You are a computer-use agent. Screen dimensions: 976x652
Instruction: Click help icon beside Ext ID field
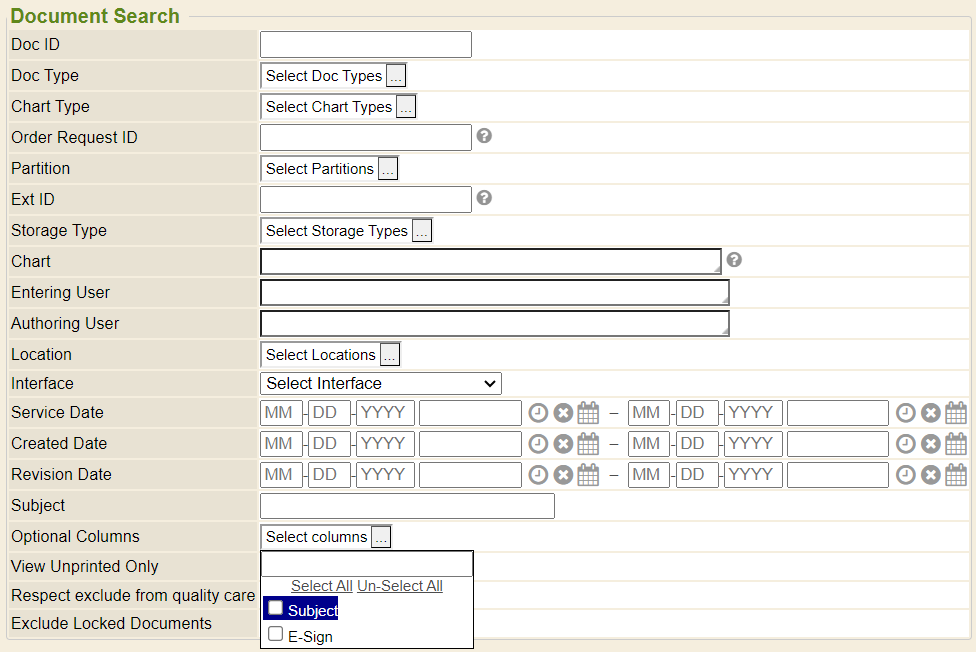[484, 198]
